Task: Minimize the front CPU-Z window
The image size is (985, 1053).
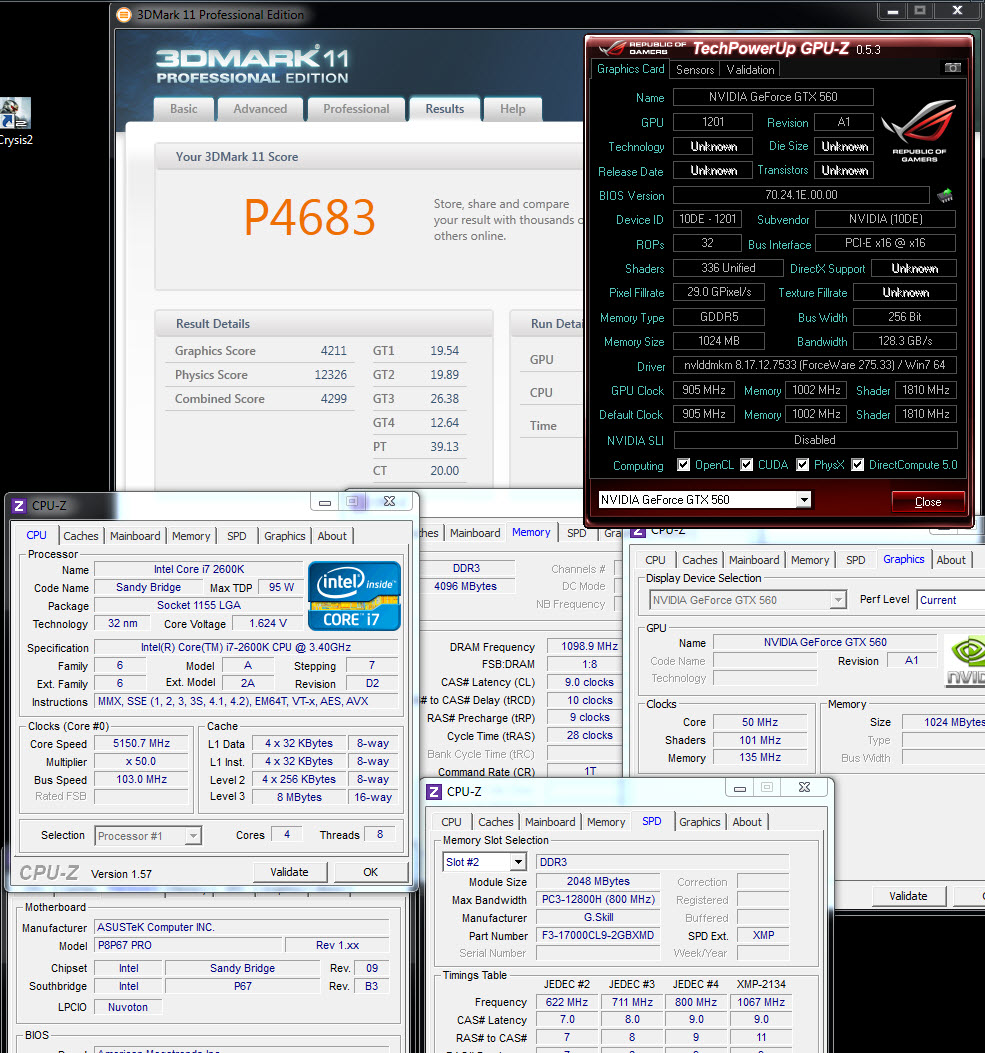Action: pos(325,502)
